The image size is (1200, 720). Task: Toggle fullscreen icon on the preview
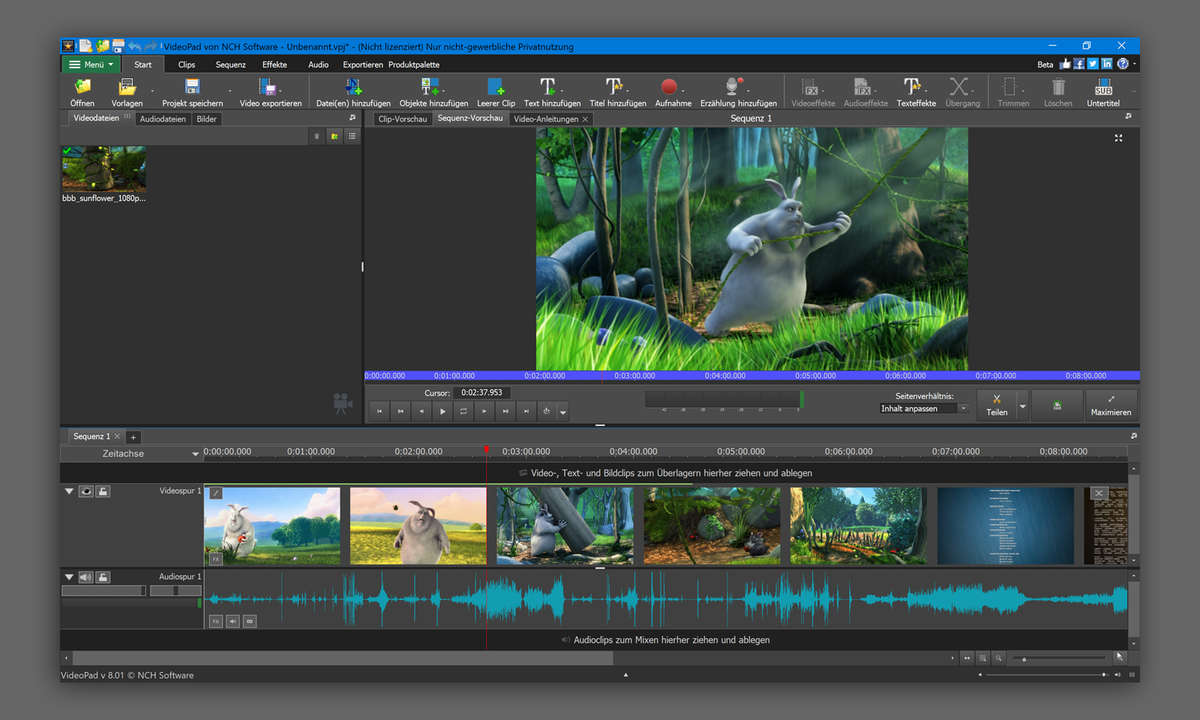click(x=1119, y=140)
